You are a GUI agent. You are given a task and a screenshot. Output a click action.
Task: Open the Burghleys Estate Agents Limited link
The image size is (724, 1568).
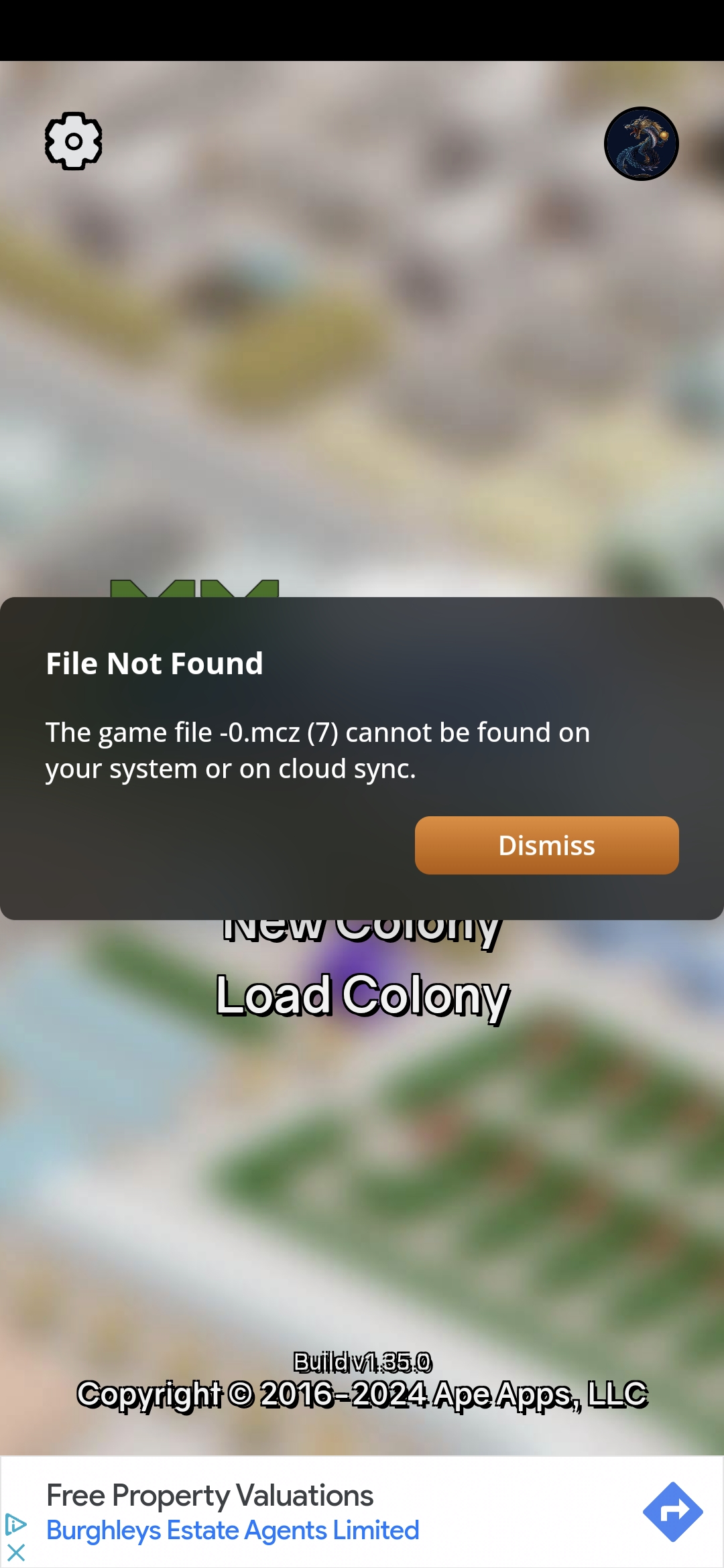click(233, 1530)
